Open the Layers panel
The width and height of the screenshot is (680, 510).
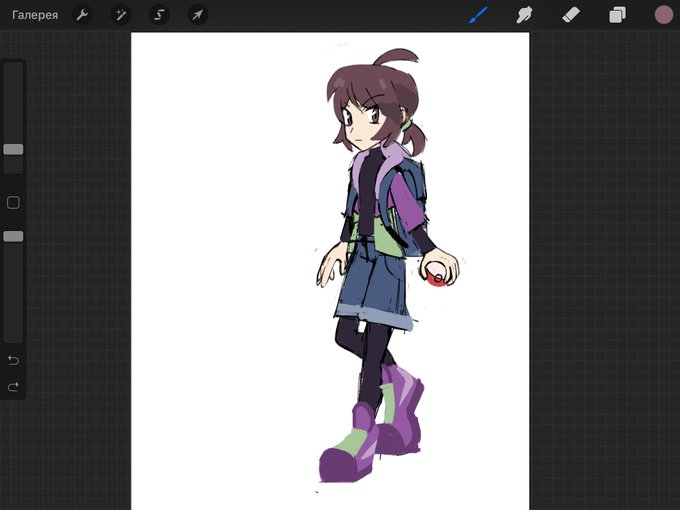(617, 15)
